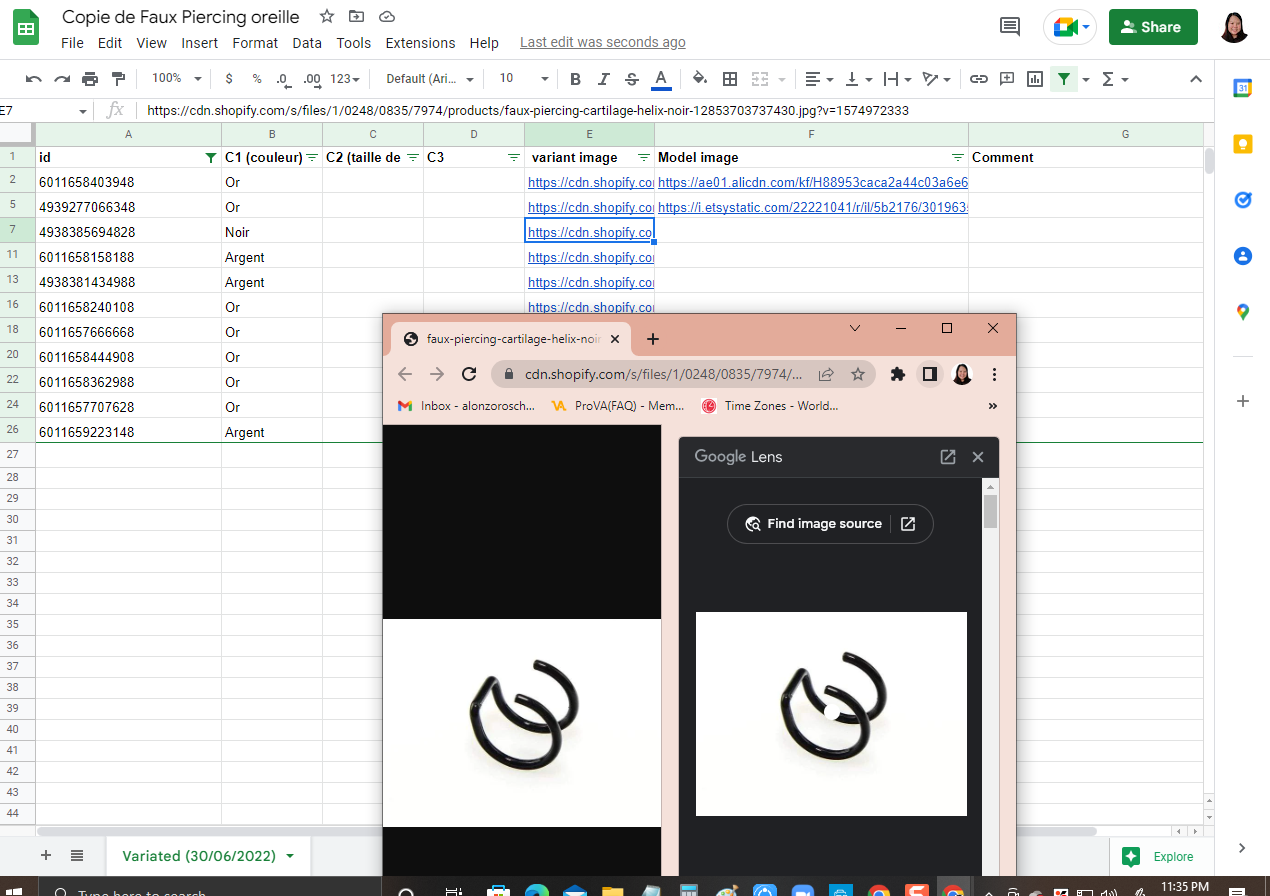Open Lens results in new tab icon

coord(948,457)
